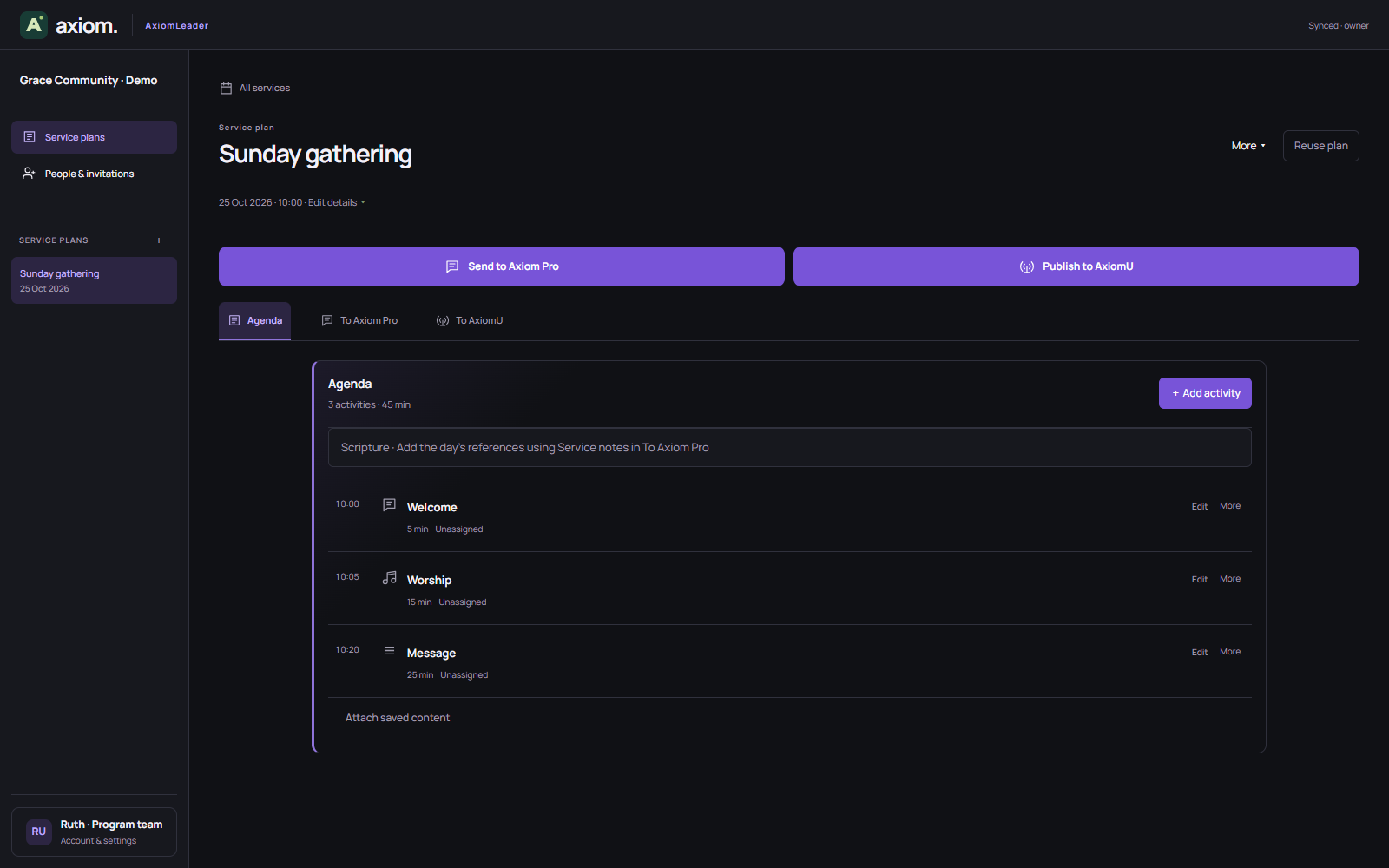Click the broadcast icon in Publish to AxiomU

[1027, 266]
